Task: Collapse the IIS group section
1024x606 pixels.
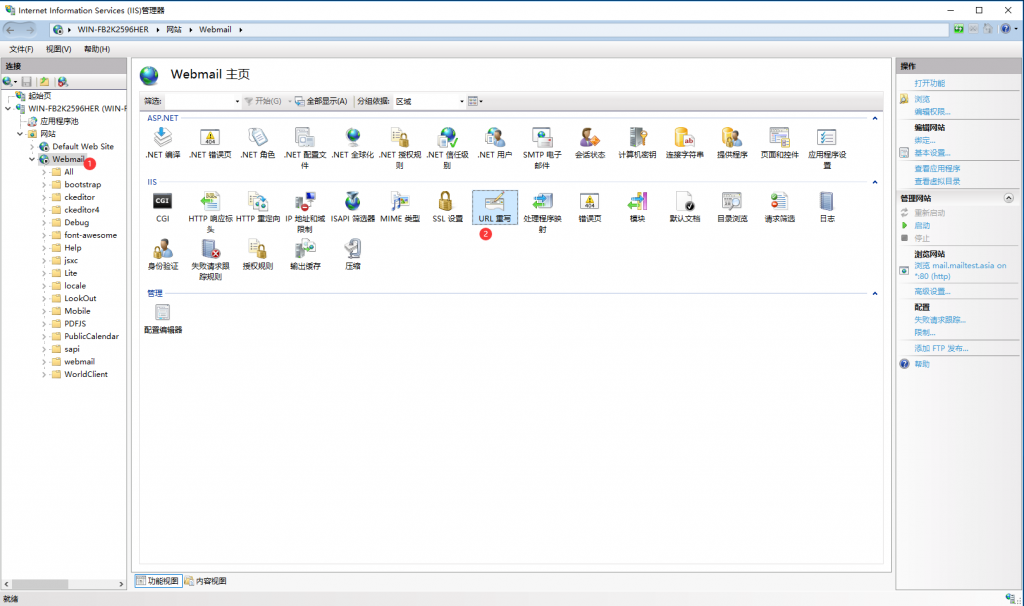Action: (x=874, y=182)
